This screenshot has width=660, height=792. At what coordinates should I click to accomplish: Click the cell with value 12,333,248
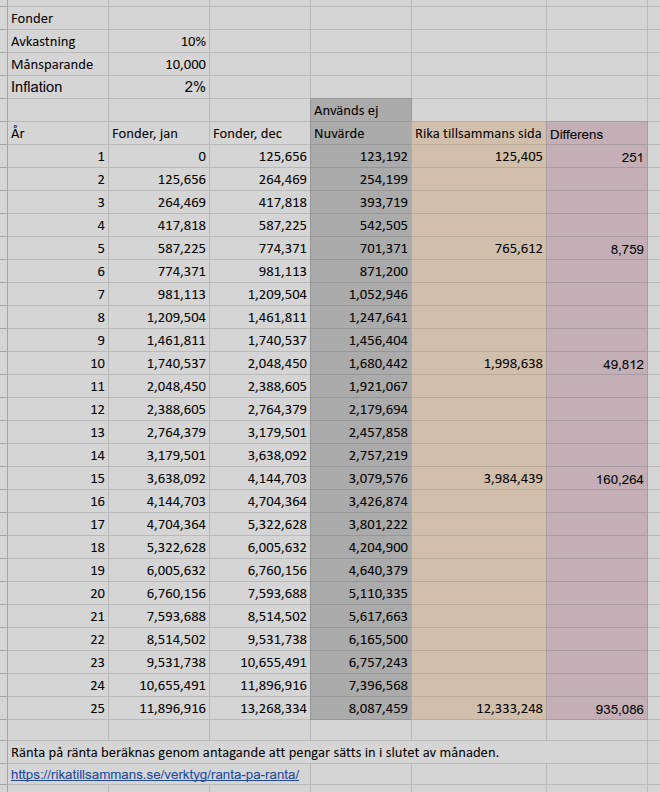pos(478,708)
